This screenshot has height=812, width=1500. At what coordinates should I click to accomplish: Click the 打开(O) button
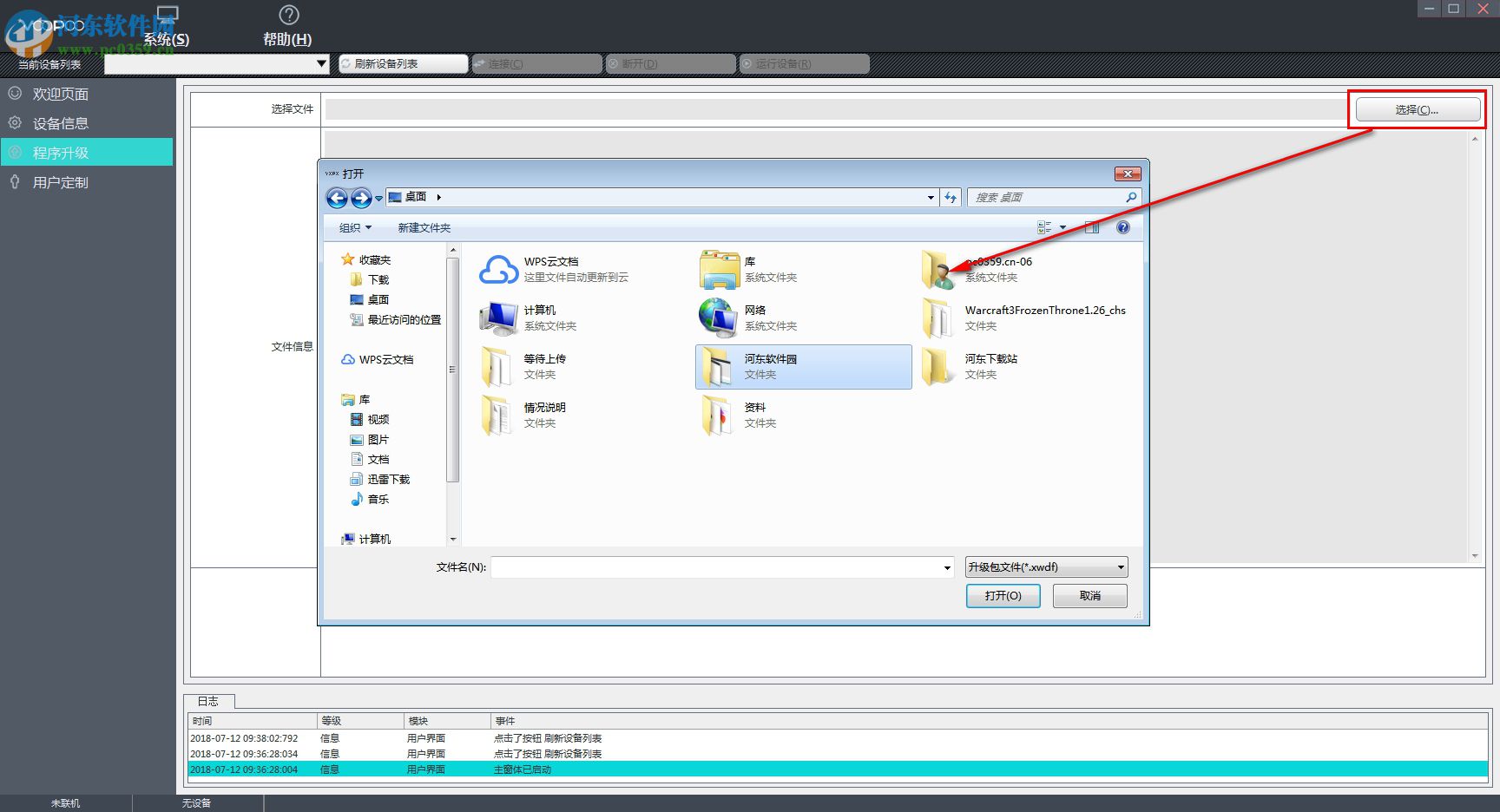coord(1003,596)
